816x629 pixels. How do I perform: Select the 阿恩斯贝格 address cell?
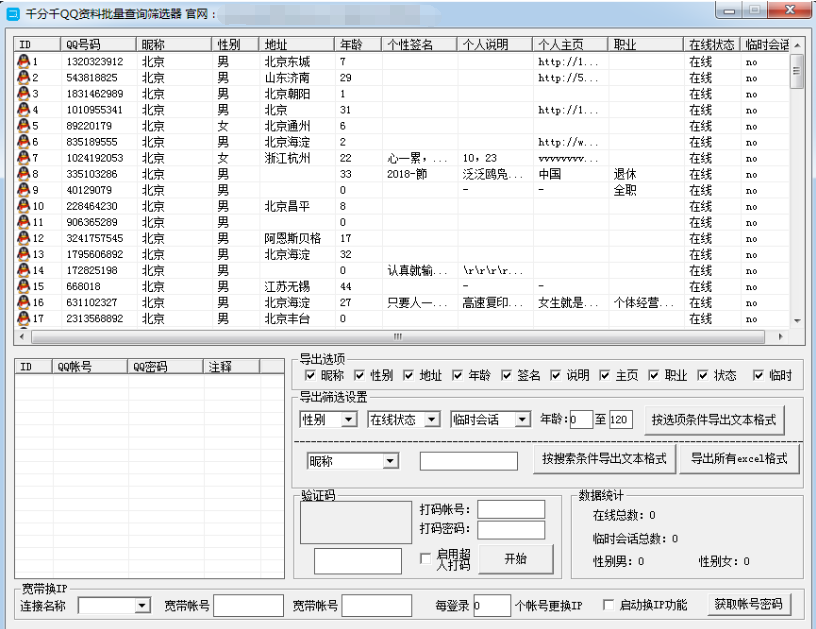292,238
